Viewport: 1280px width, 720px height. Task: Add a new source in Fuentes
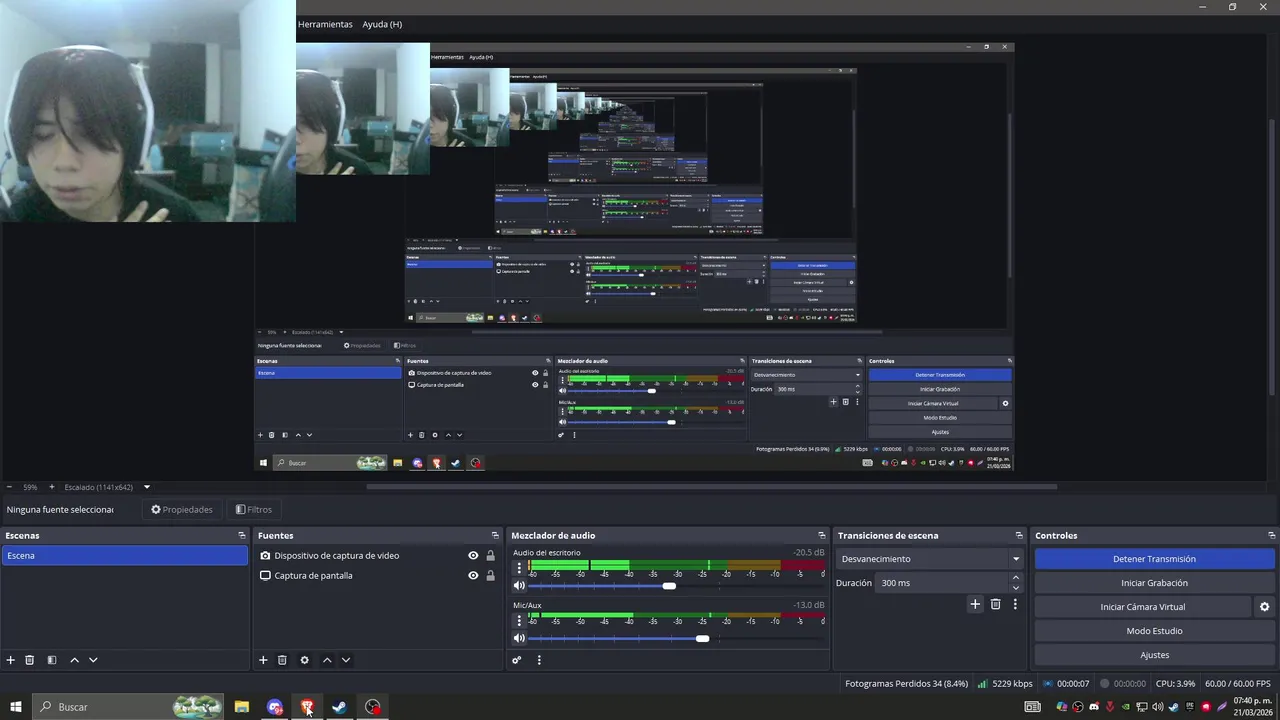point(263,660)
